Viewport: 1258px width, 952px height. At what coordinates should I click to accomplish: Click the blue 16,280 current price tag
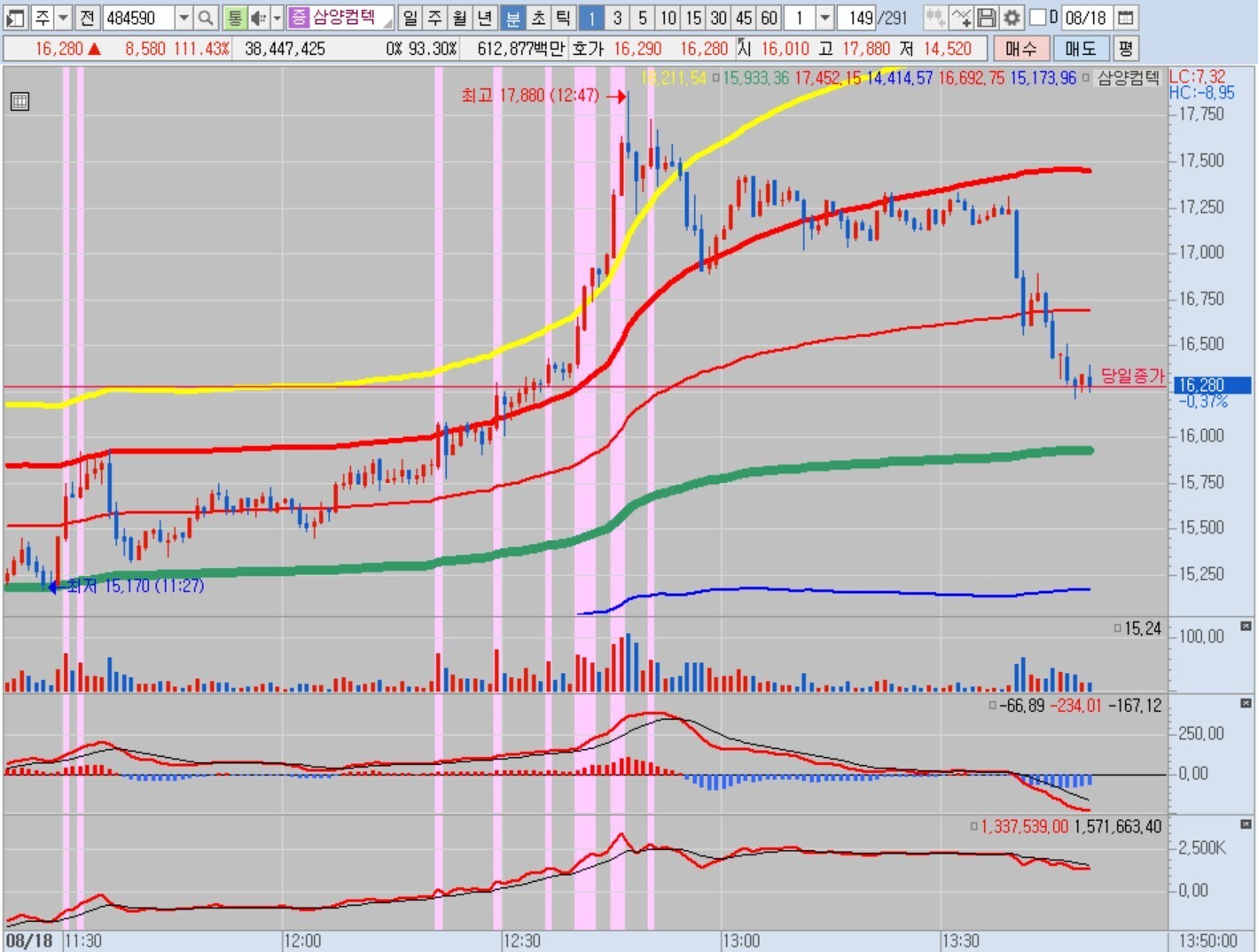click(1212, 385)
